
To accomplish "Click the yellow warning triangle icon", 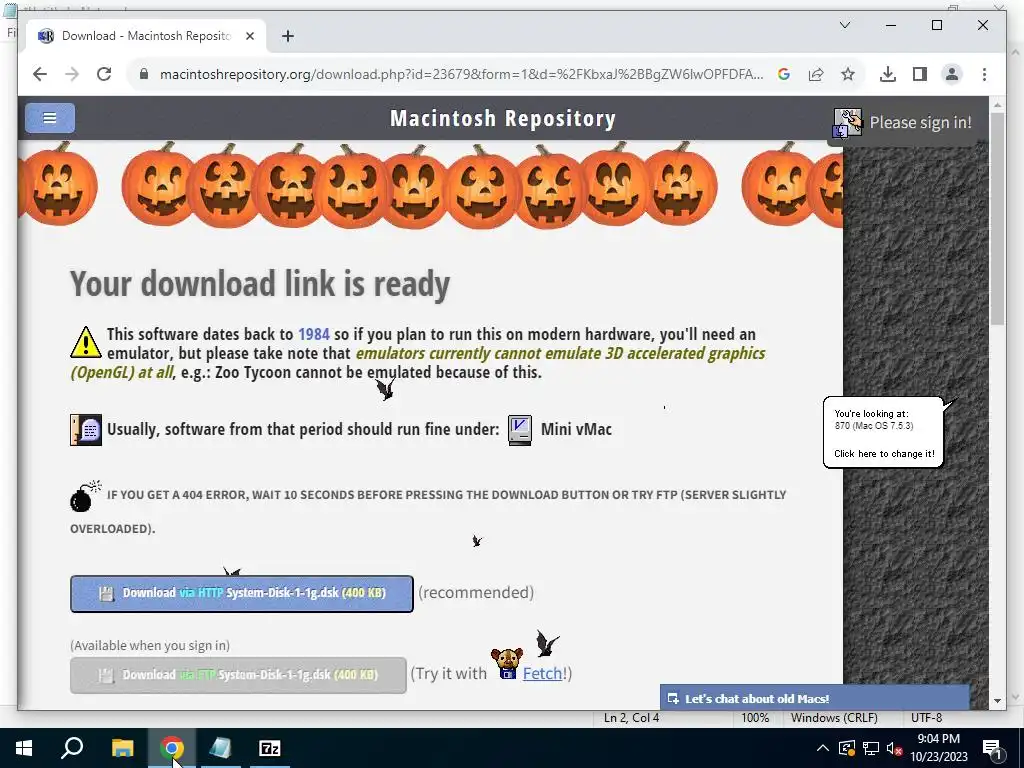I will click(x=86, y=342).
